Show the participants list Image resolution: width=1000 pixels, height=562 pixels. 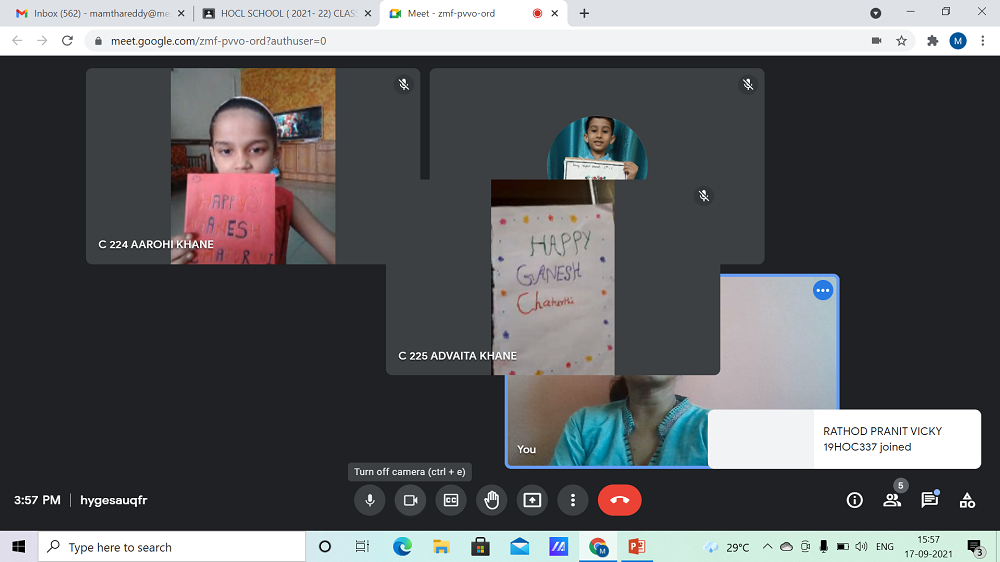tap(892, 500)
